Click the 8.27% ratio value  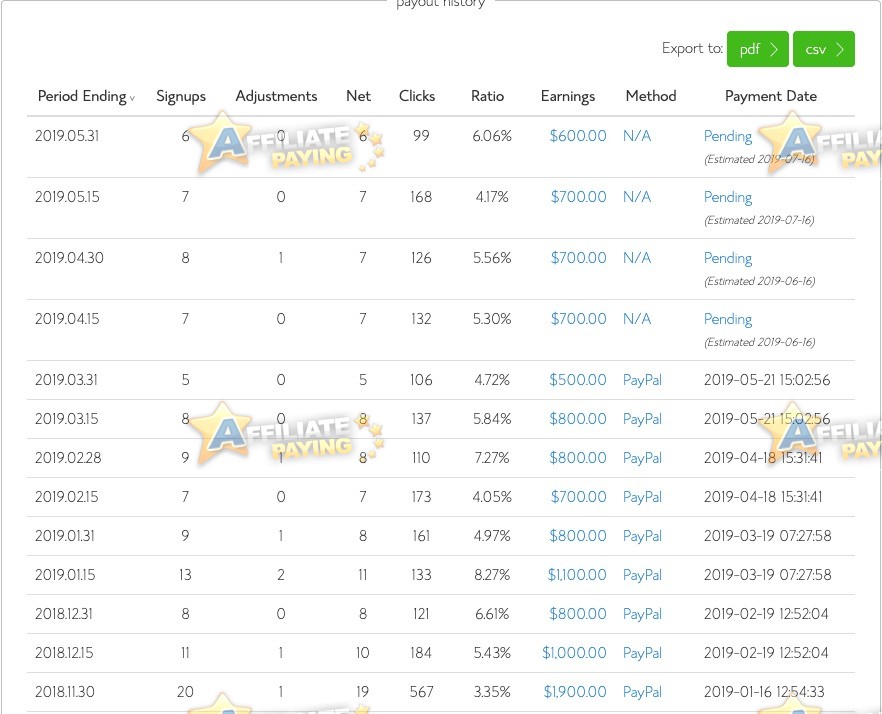492,574
